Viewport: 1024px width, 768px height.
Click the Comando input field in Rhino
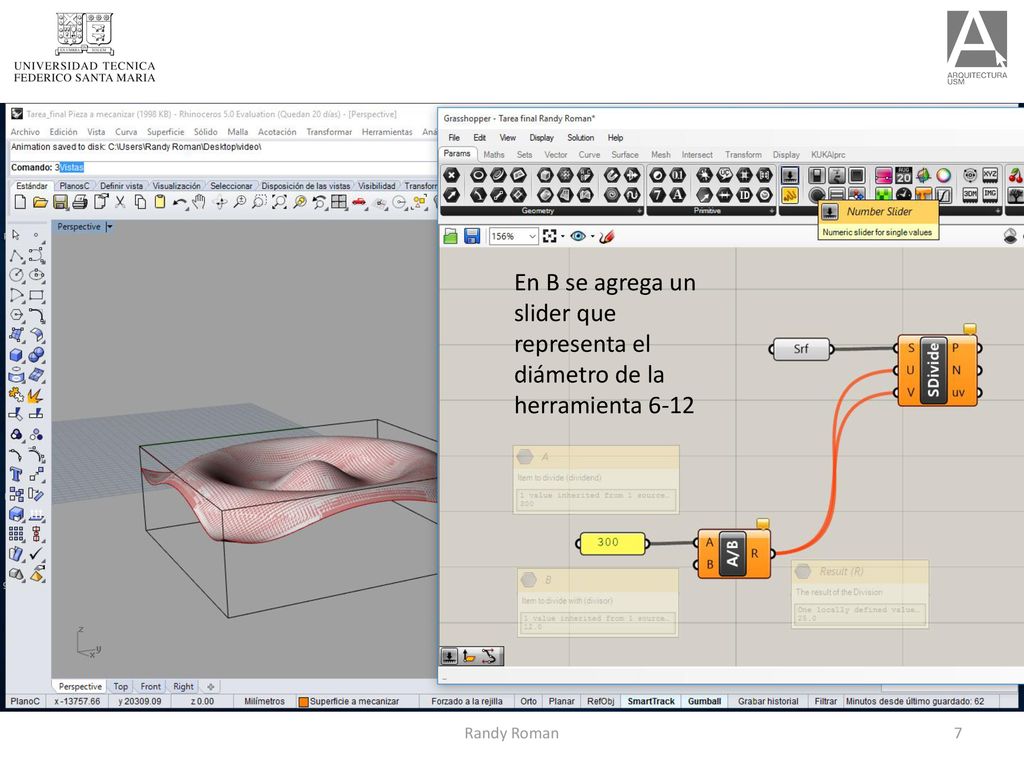[x=223, y=167]
